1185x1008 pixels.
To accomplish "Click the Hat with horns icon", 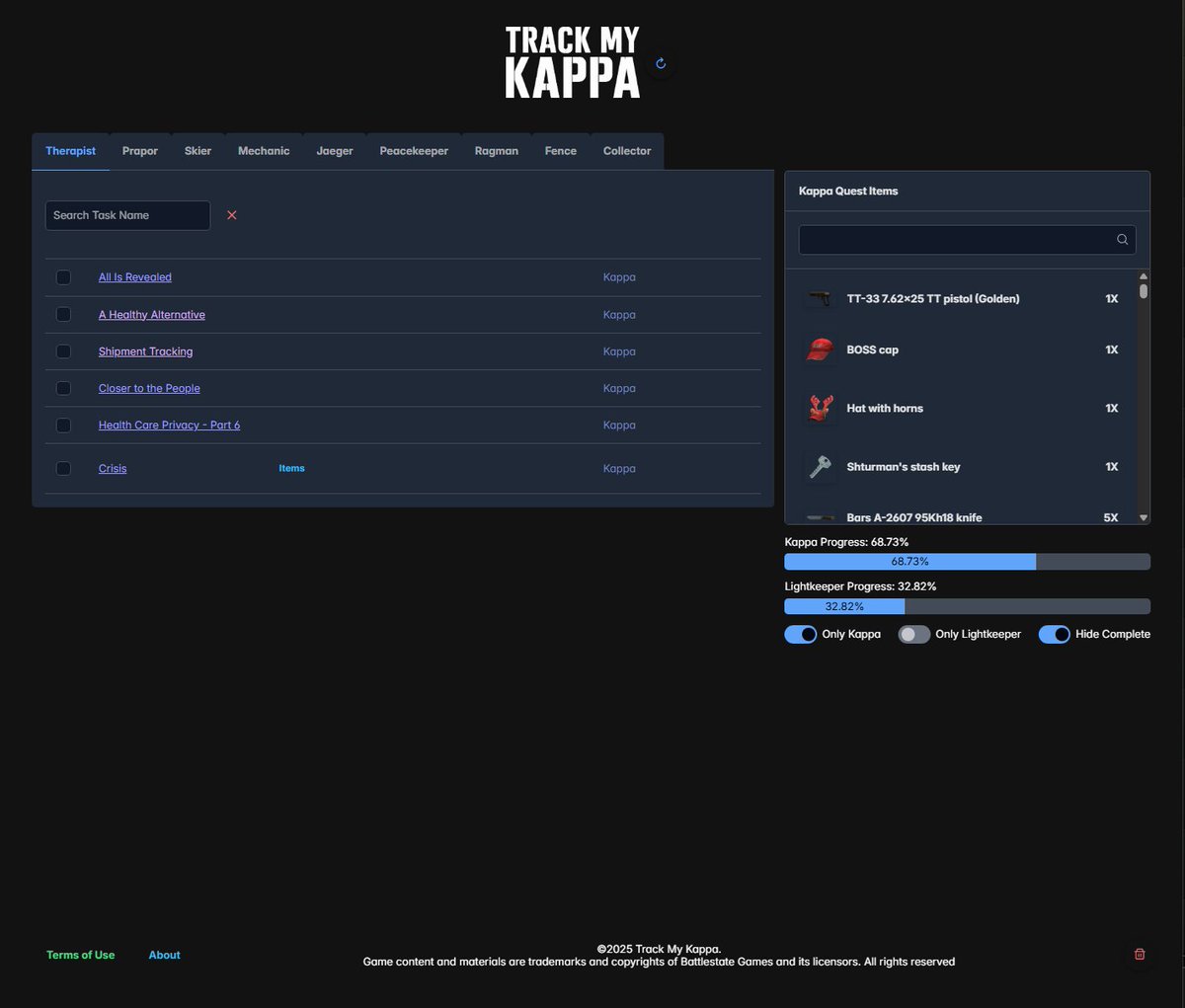I will (x=820, y=408).
